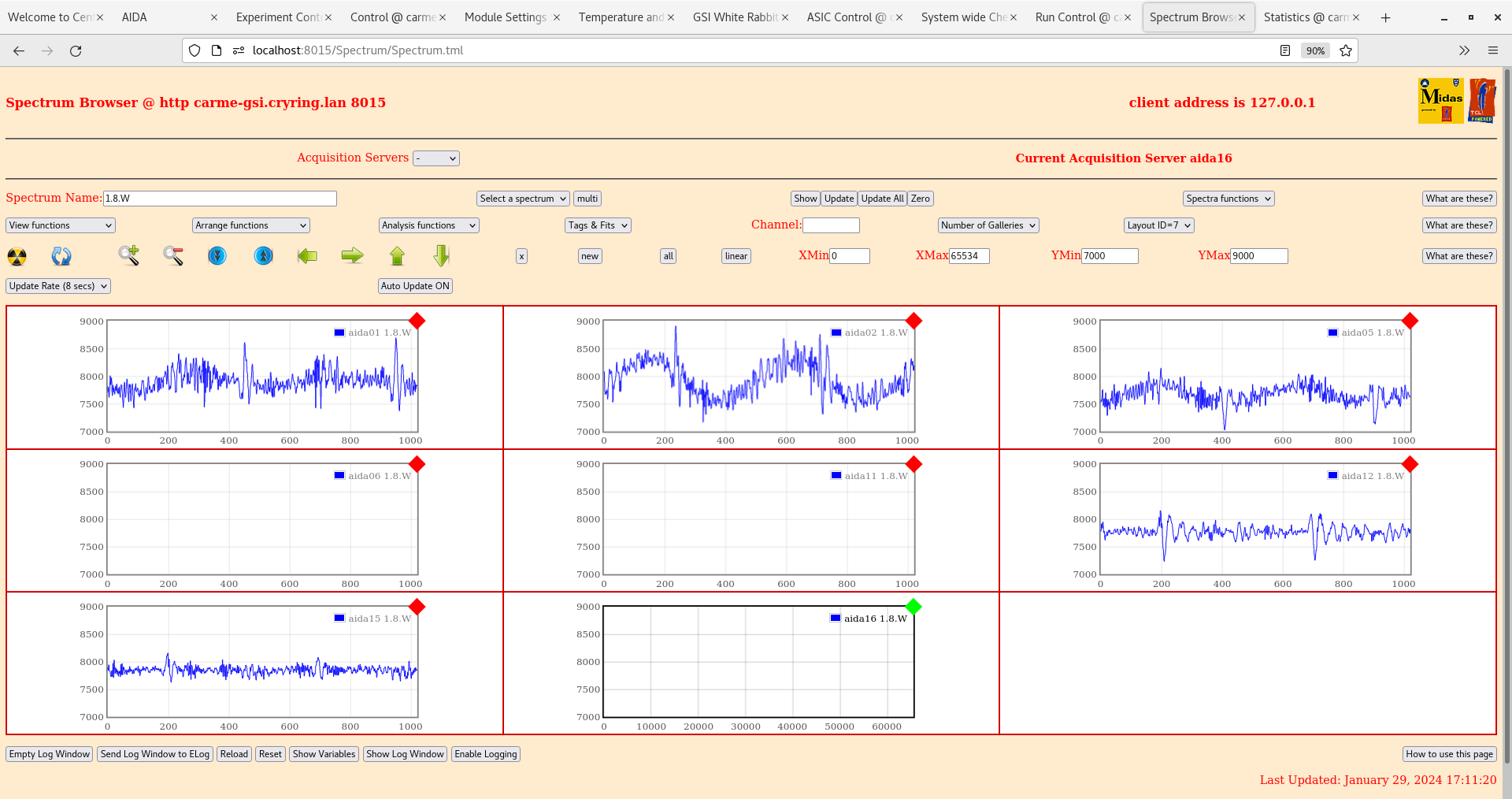Click the green previous-spectrum arrow icon
This screenshot has height=799, width=1512.
pyautogui.click(x=307, y=256)
